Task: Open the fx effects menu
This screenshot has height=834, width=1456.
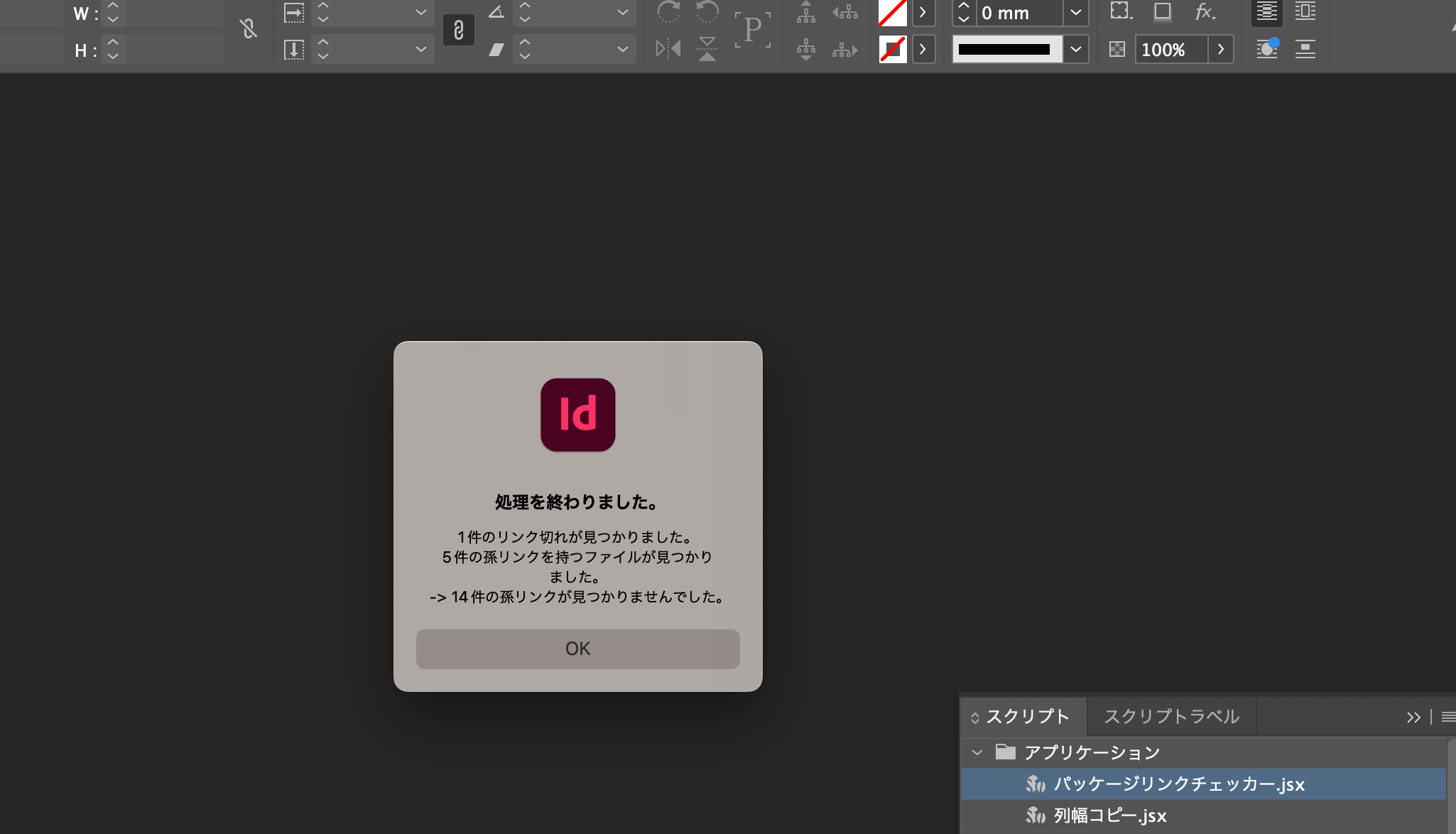Action: pyautogui.click(x=1205, y=11)
